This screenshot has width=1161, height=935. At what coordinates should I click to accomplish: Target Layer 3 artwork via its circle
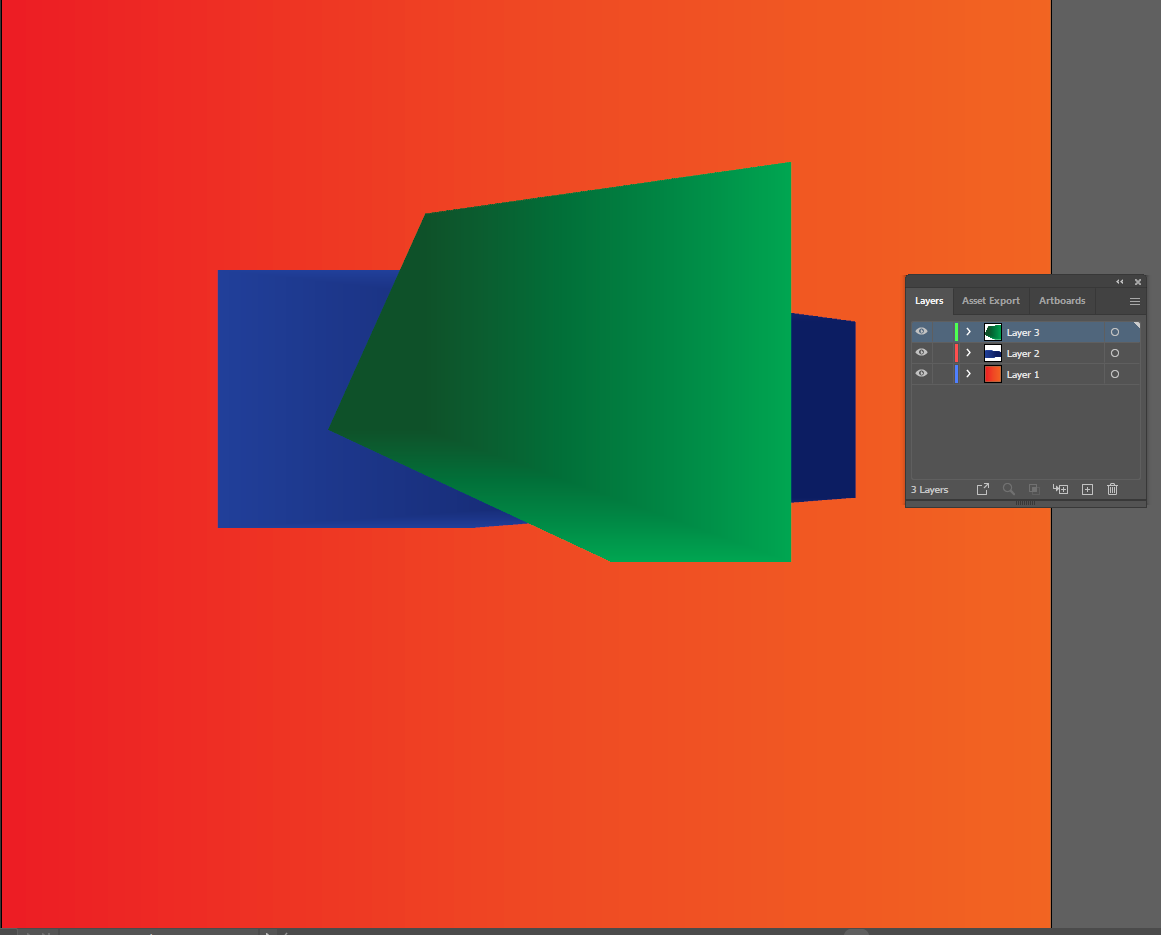pos(1114,331)
